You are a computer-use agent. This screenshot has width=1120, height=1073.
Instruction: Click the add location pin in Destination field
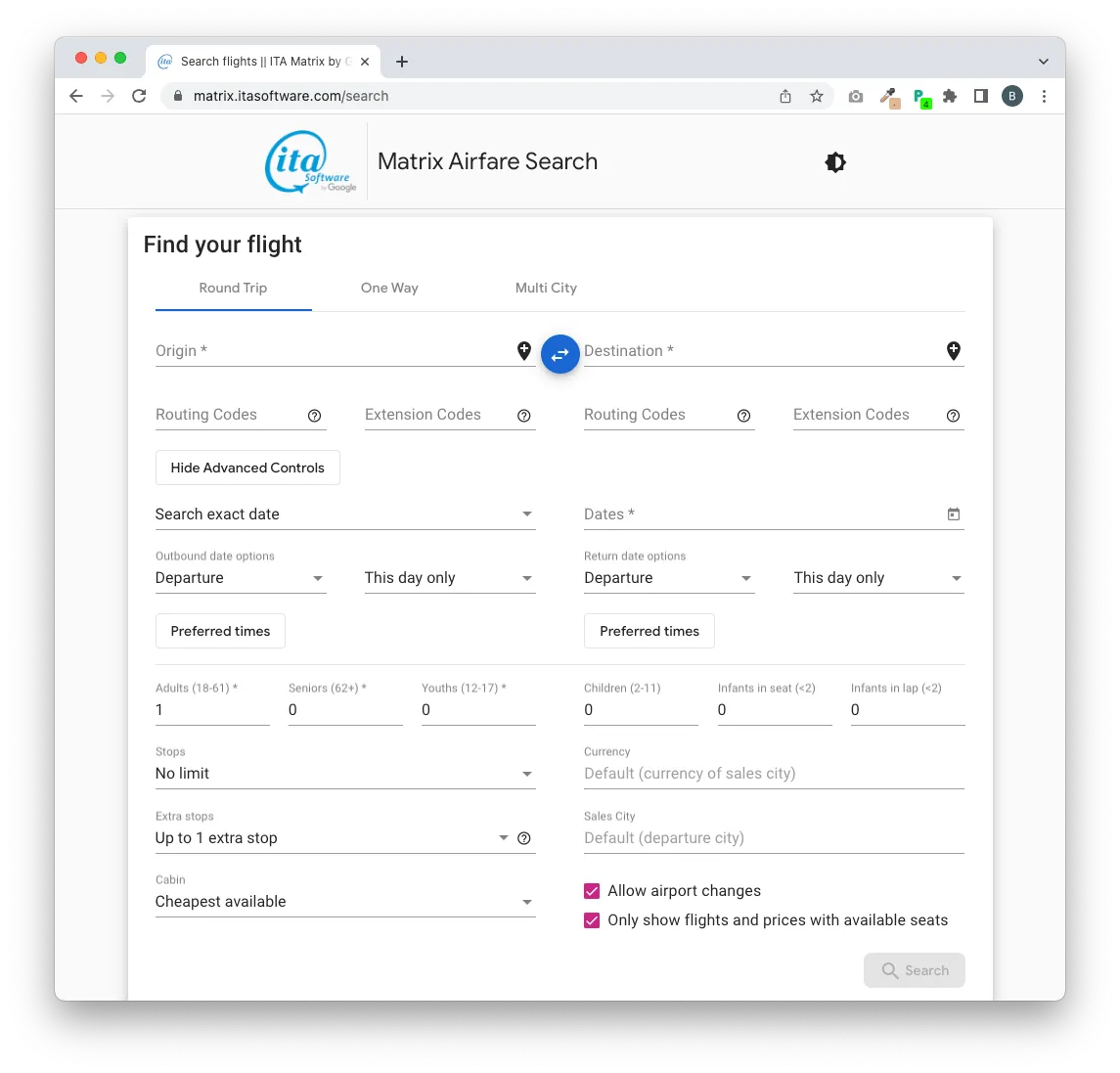(953, 350)
